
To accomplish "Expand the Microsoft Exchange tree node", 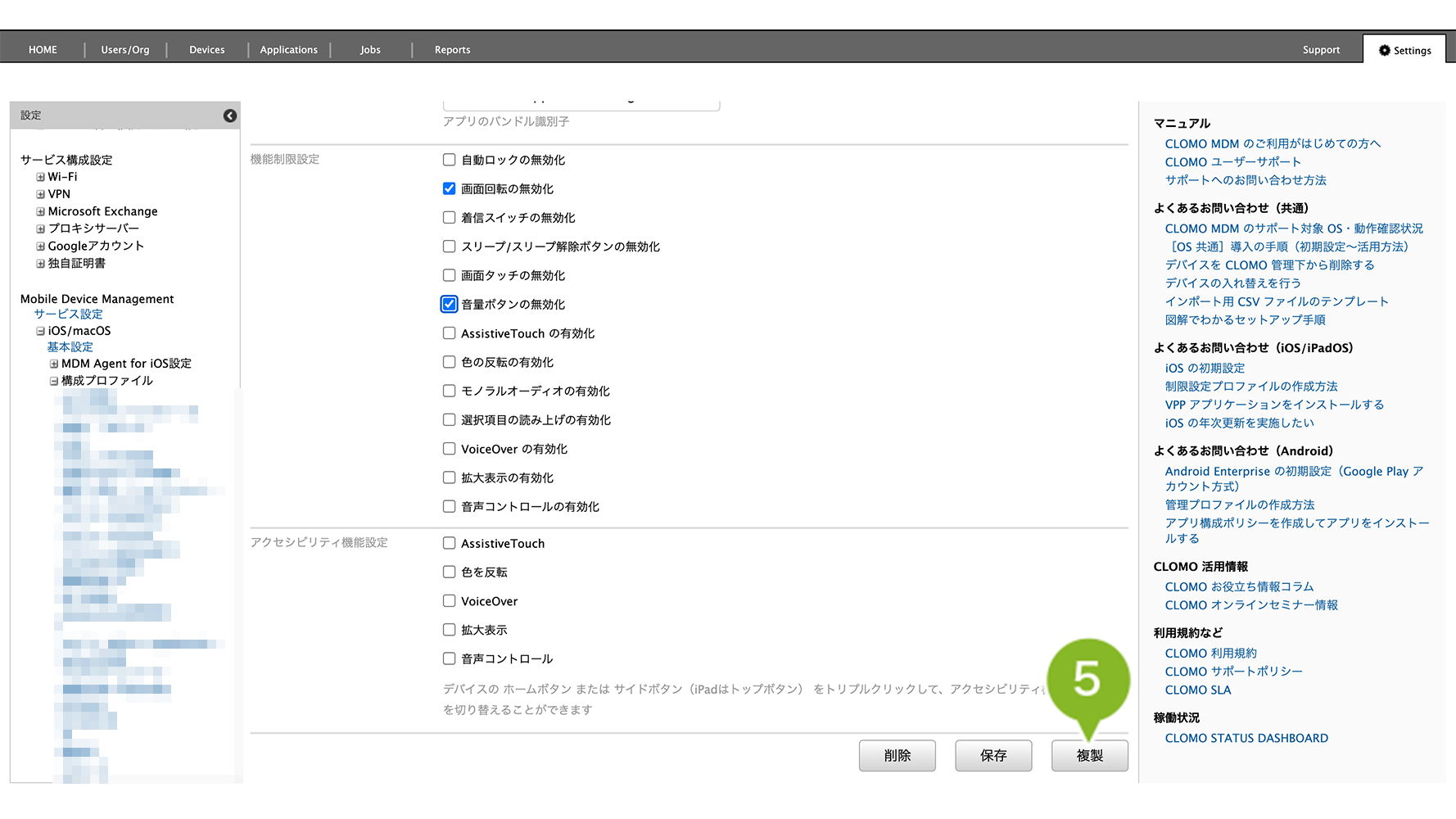I will click(40, 211).
